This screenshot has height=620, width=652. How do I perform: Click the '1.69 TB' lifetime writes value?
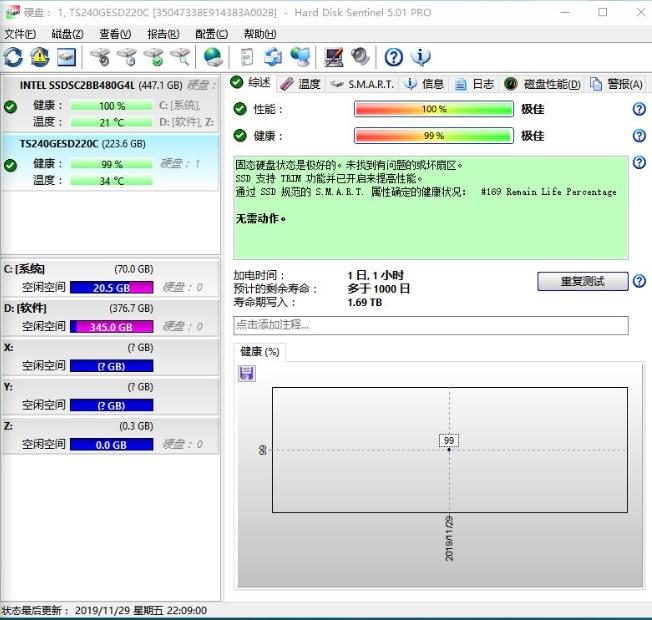pos(365,302)
